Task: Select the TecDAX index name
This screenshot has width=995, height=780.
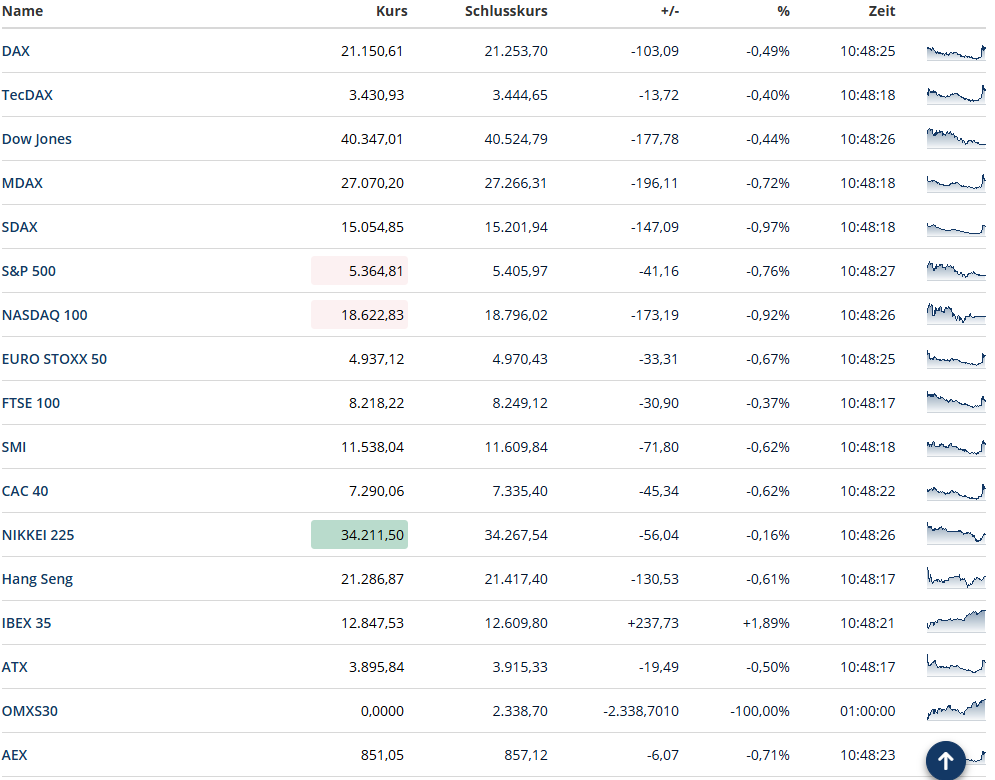Action: [x=27, y=95]
